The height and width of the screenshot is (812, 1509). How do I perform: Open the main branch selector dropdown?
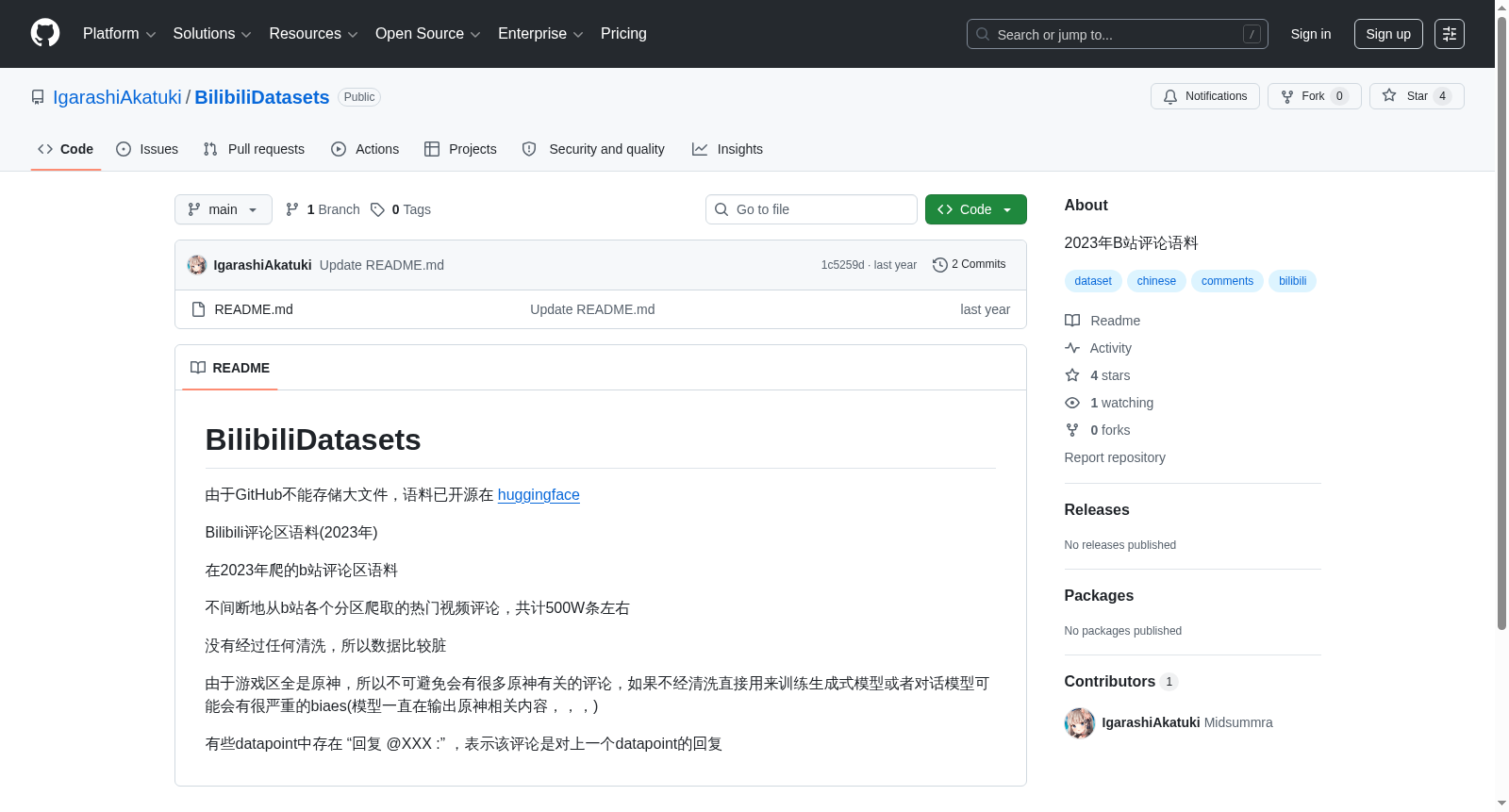pyautogui.click(x=224, y=209)
